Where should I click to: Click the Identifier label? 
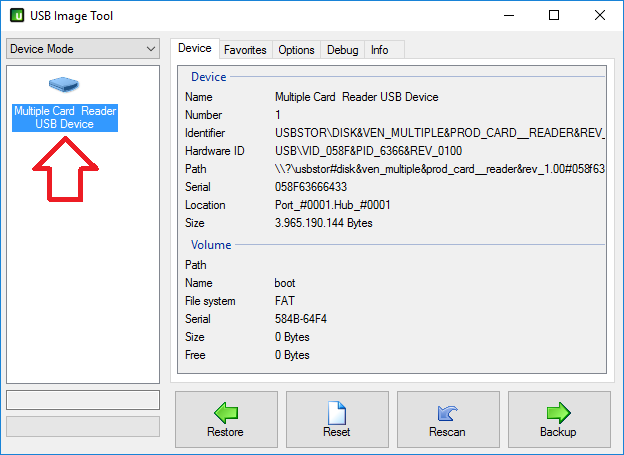point(205,133)
